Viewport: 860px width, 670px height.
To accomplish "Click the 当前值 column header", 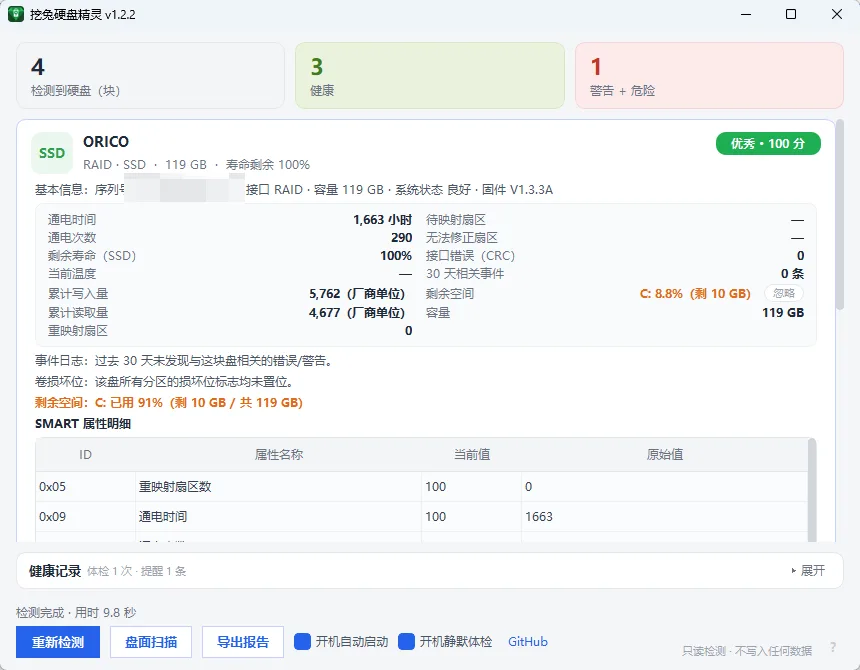I will (x=472, y=455).
